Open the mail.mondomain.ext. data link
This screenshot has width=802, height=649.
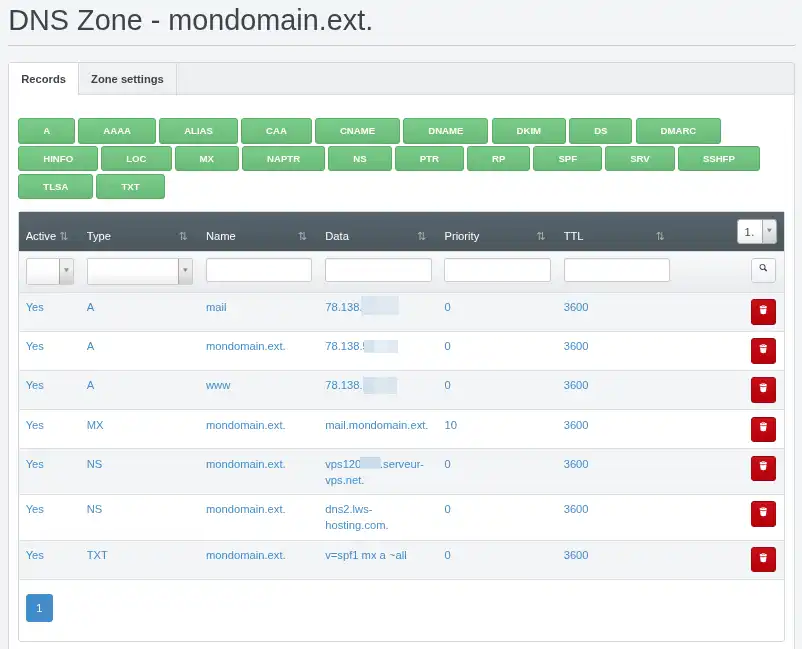point(376,426)
